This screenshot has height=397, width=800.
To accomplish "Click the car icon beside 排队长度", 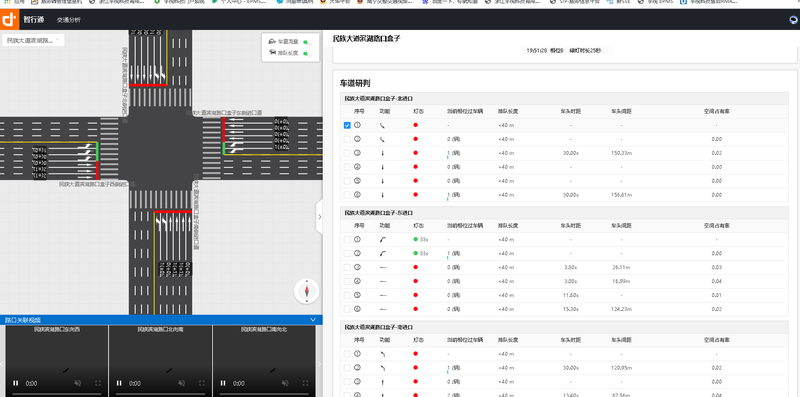I will 272,53.
